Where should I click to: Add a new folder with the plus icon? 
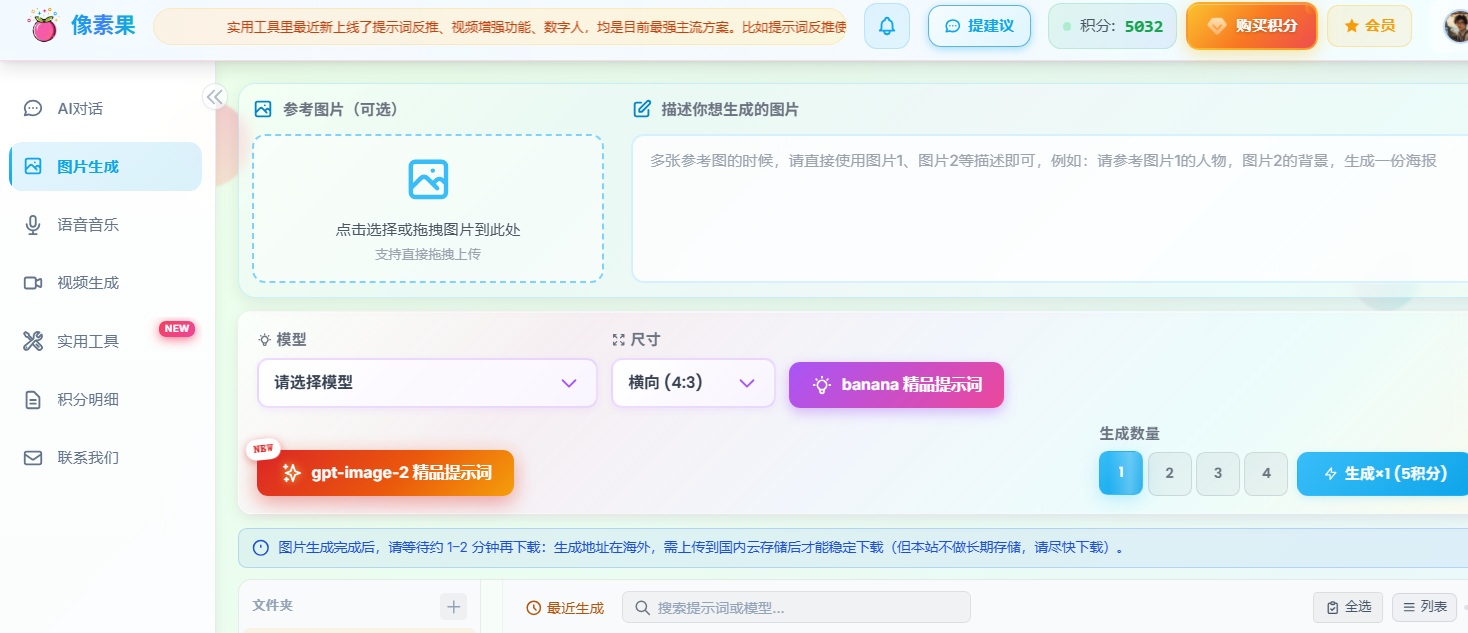click(x=454, y=606)
